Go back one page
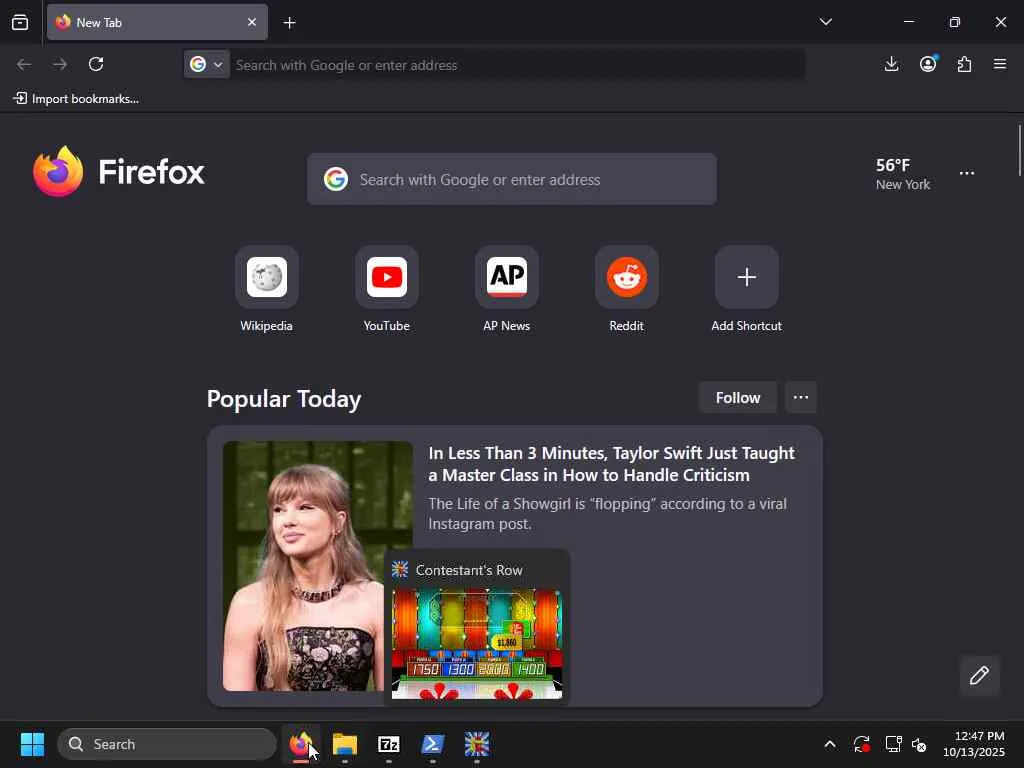Viewport: 1024px width, 768px height. pyautogui.click(x=24, y=64)
